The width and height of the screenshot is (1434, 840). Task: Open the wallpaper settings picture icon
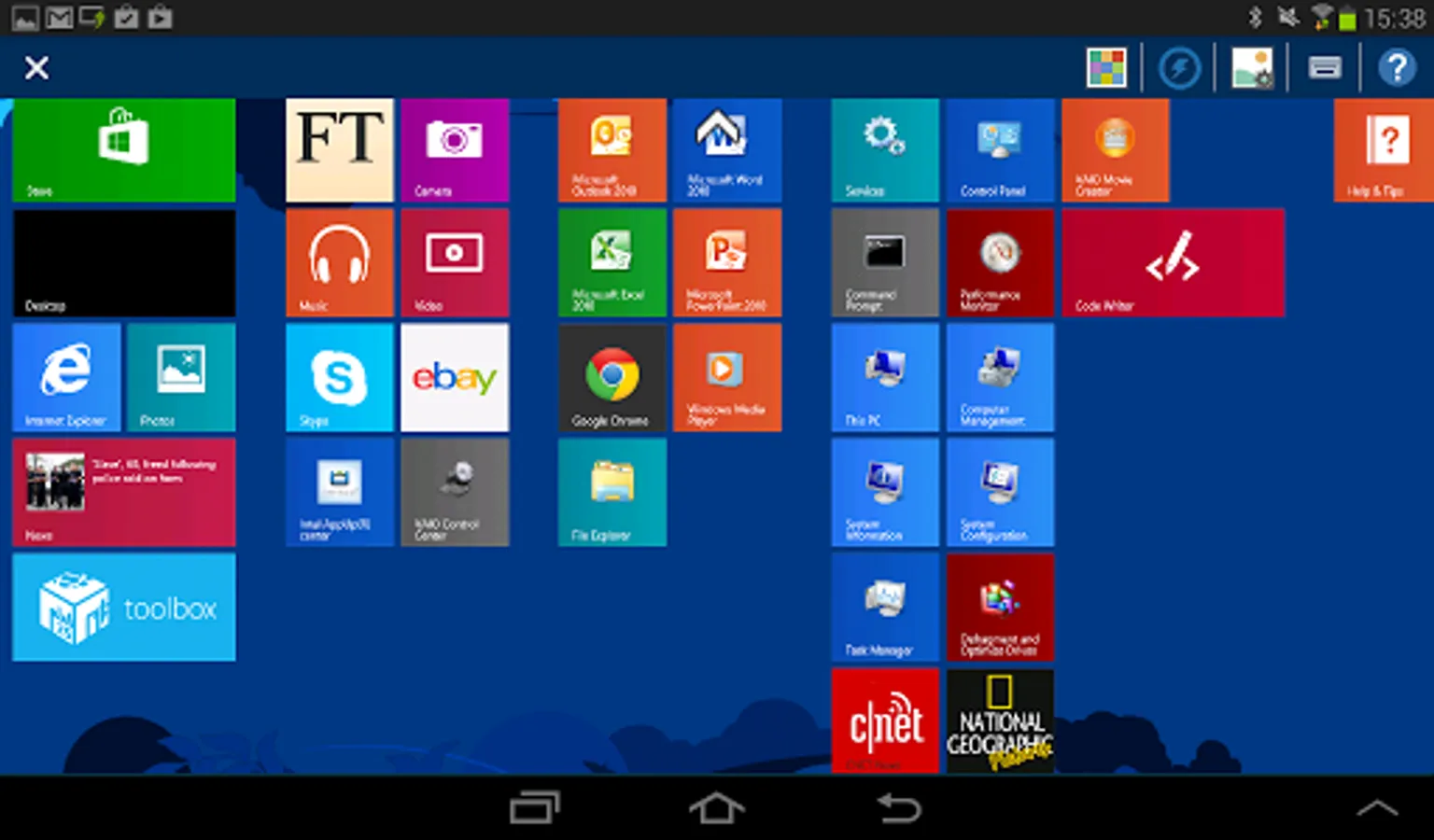(x=1252, y=67)
